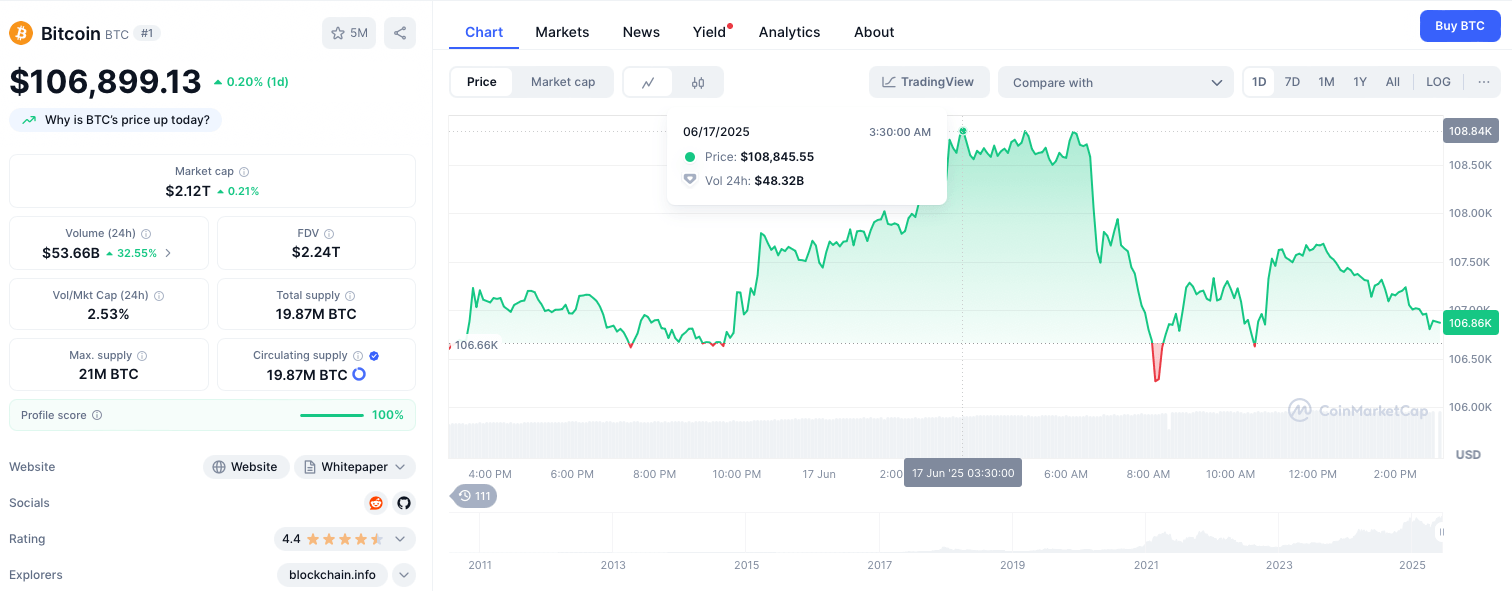
Task: Click the Vol/Mkt Cap info icon
Action: pos(159,296)
